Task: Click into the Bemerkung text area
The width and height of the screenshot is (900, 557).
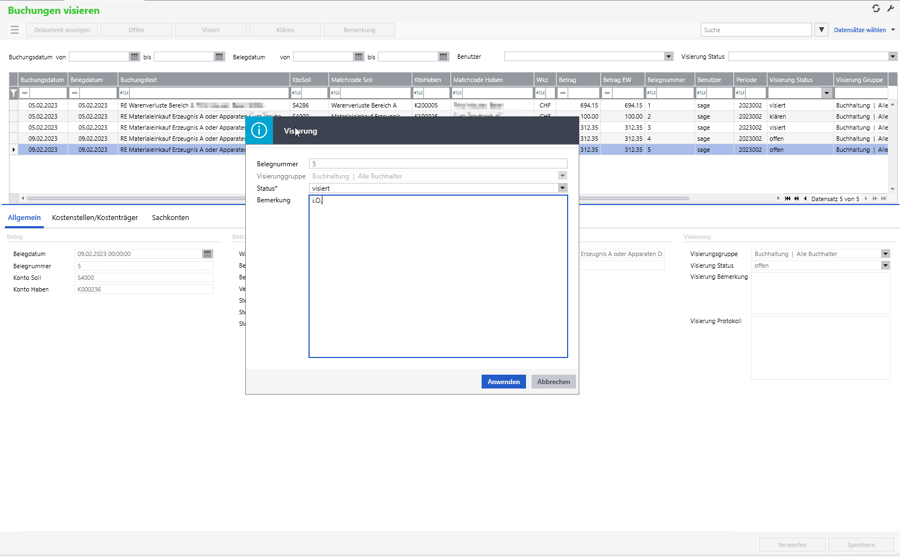Action: click(438, 276)
